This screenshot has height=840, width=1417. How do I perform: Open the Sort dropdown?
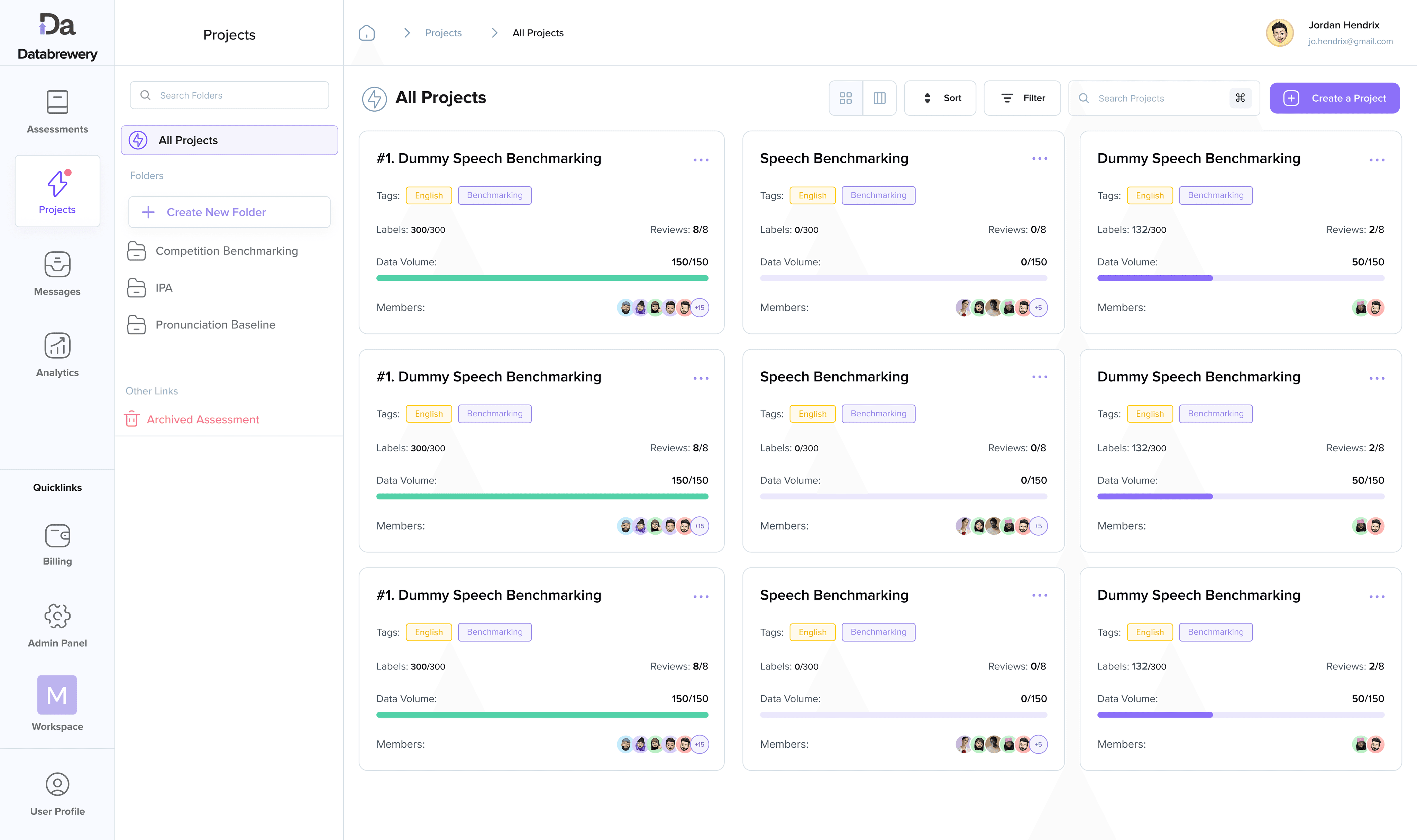[x=940, y=98]
